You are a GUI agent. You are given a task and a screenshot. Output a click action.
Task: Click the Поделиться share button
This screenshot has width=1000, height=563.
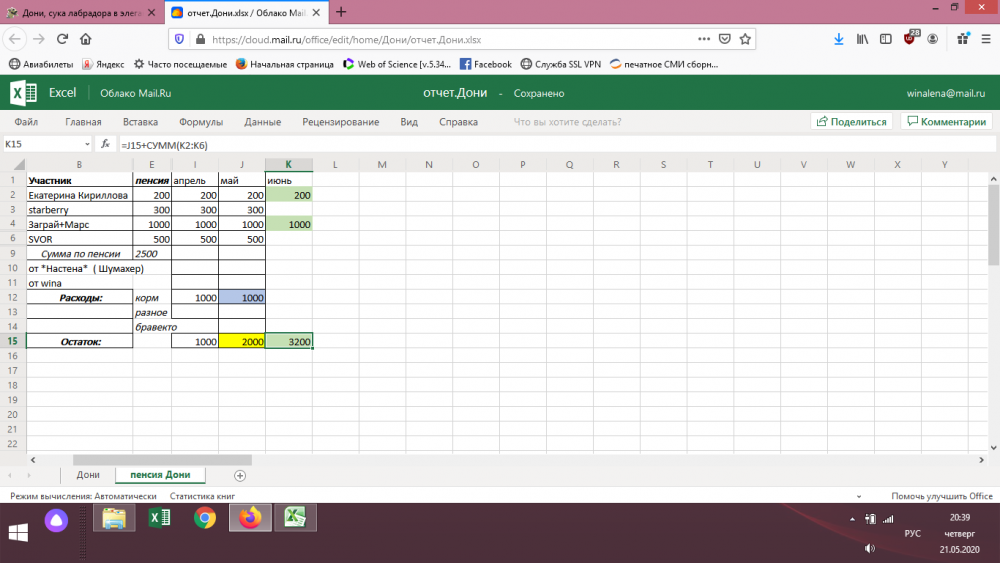click(851, 122)
